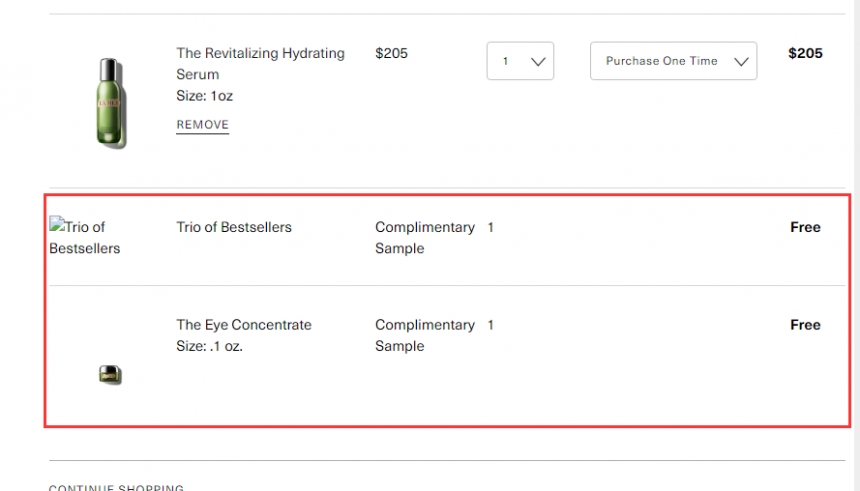Open The Revitalizing Hydrating Serum product name
The height and width of the screenshot is (491, 860).
click(260, 64)
